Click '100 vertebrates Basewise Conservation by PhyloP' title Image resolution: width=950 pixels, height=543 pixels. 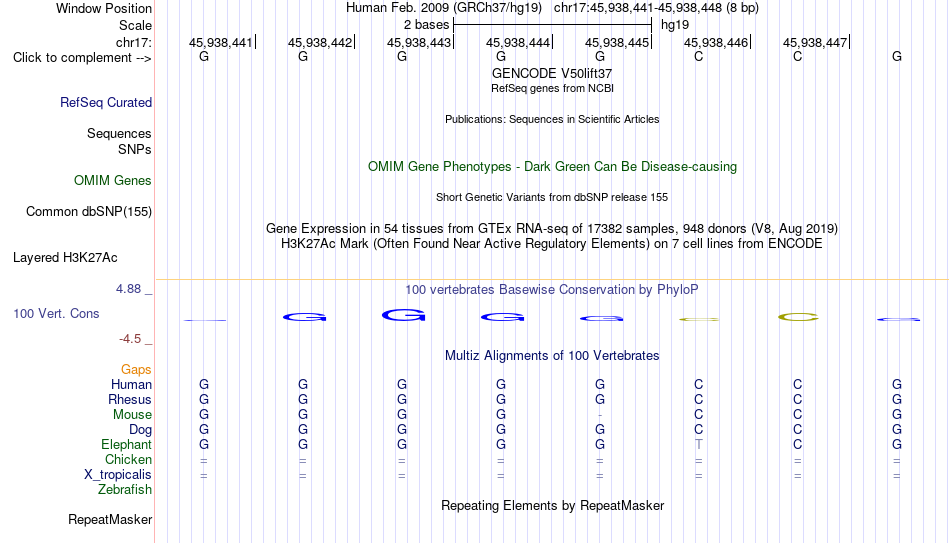pos(552,290)
